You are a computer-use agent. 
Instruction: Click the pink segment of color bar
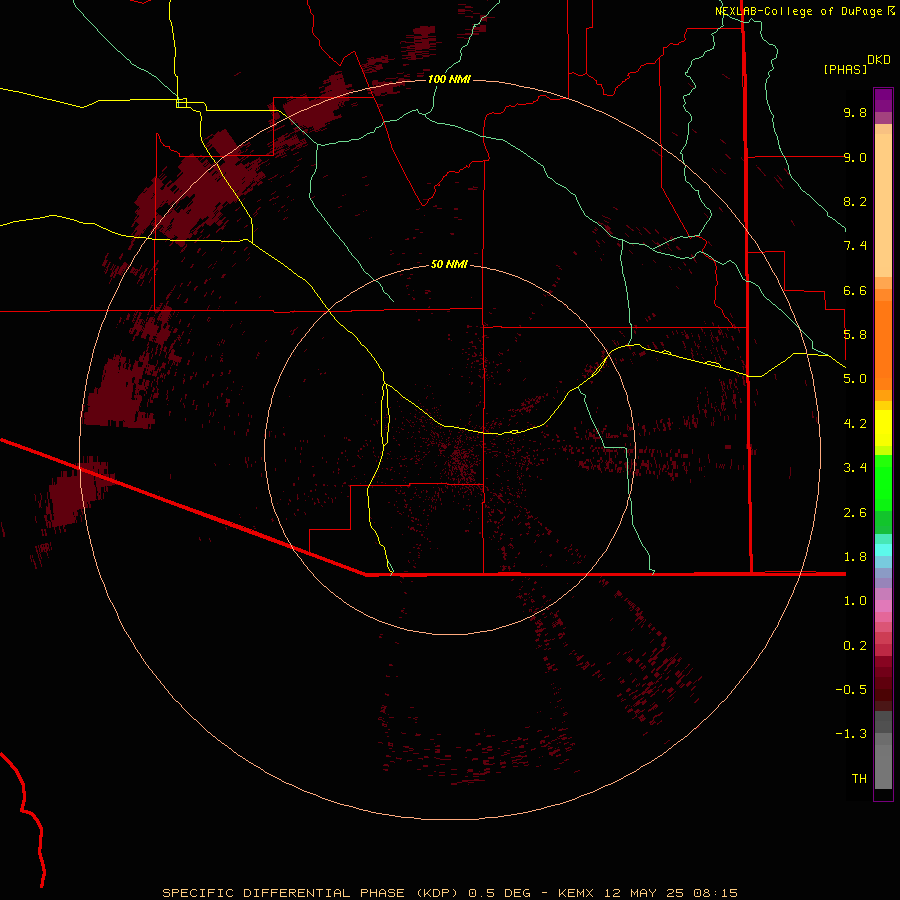click(883, 606)
